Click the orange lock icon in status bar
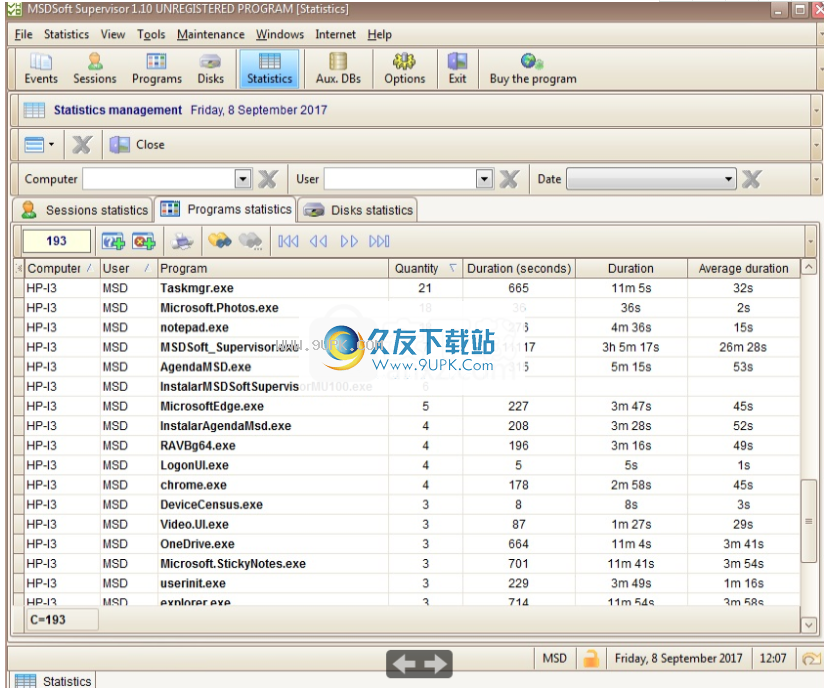 pyautogui.click(x=591, y=659)
